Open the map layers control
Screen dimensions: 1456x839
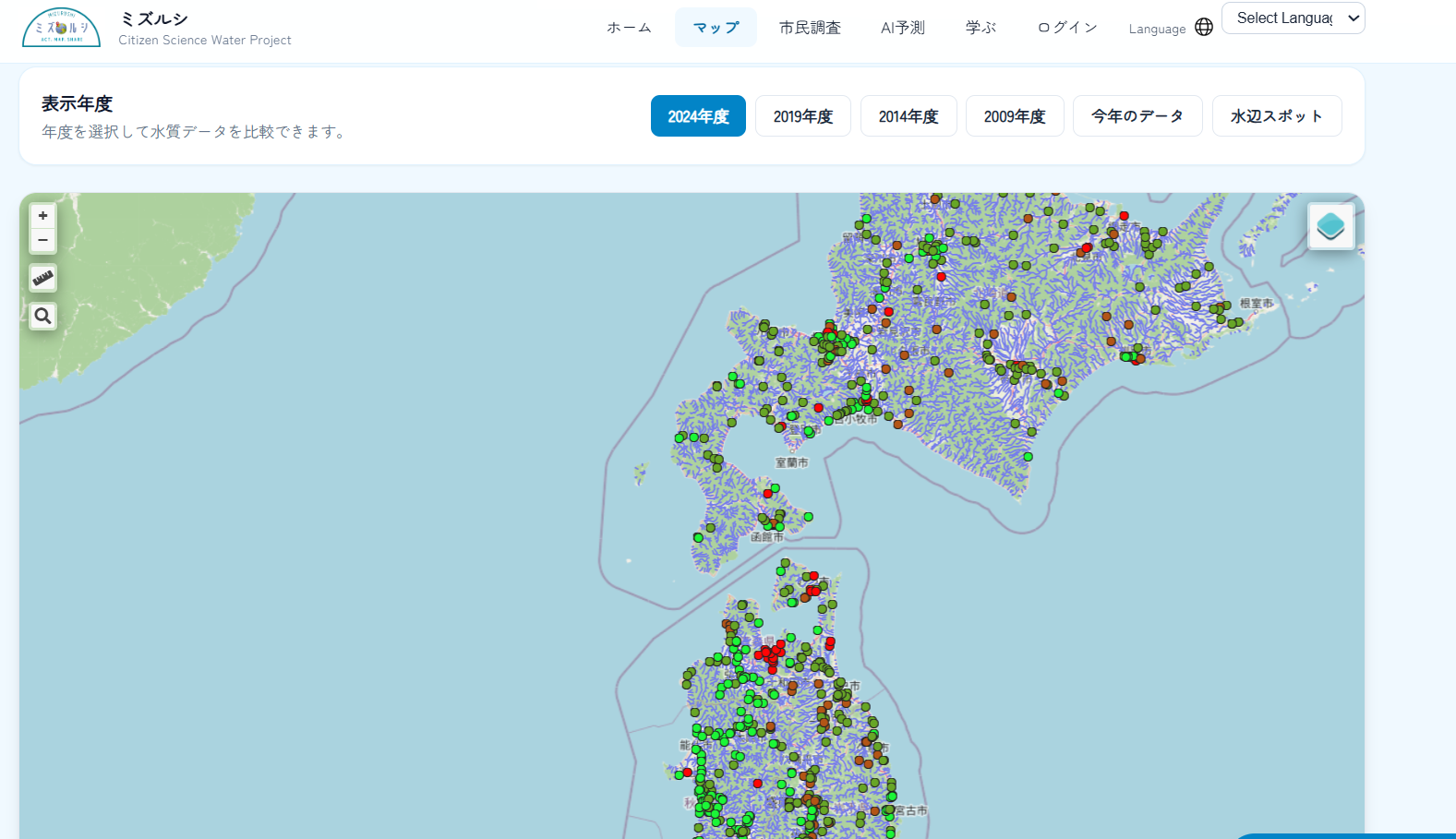pos(1330,226)
